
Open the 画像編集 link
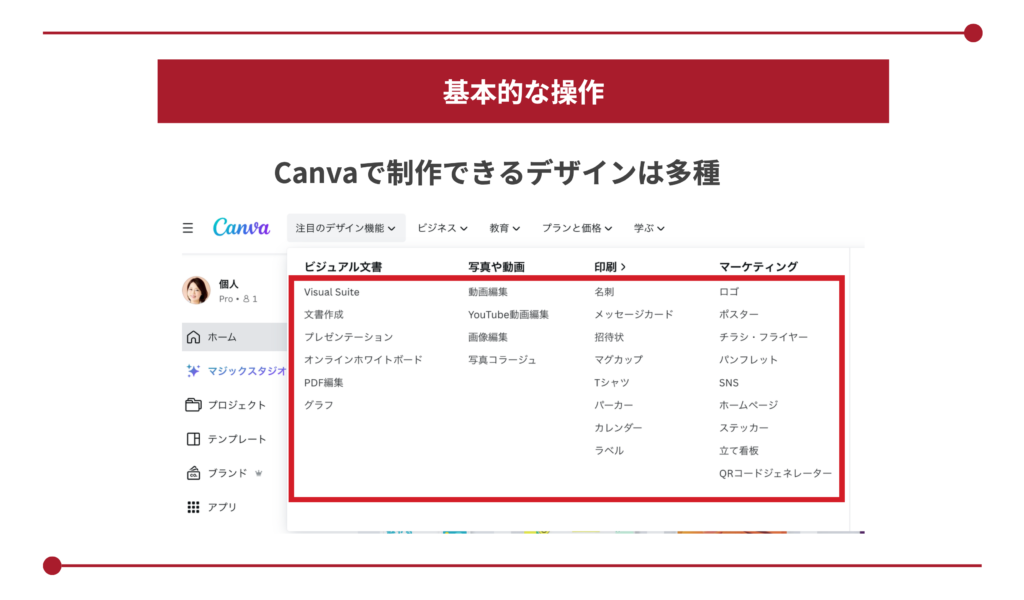pos(488,337)
